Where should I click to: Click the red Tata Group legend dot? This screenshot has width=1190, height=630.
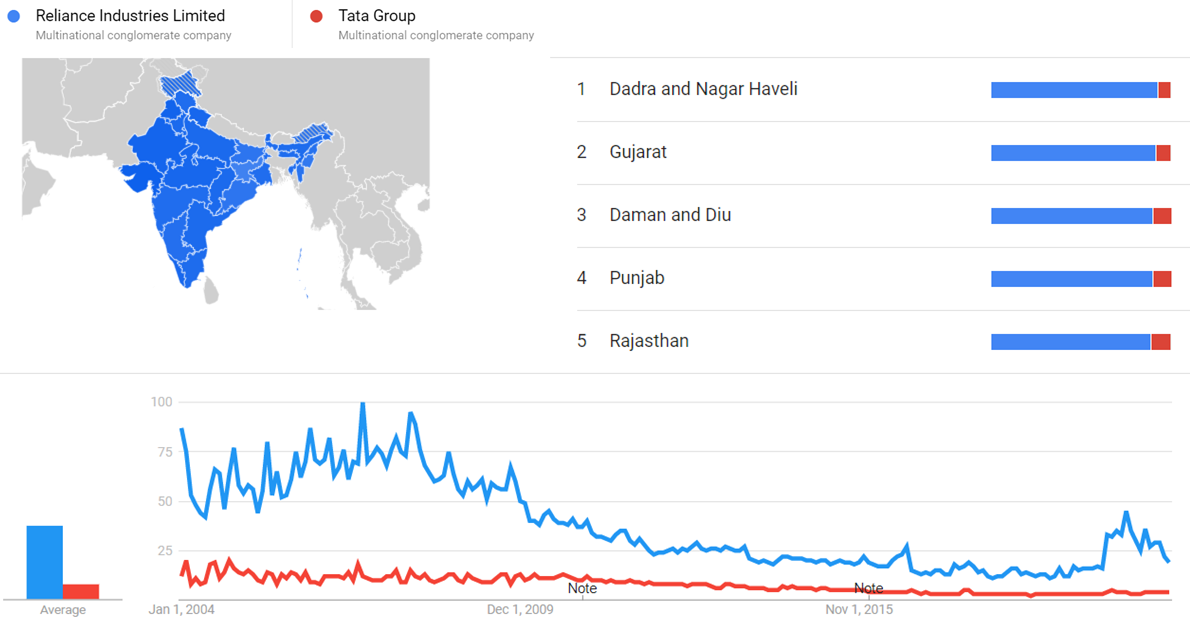[316, 16]
